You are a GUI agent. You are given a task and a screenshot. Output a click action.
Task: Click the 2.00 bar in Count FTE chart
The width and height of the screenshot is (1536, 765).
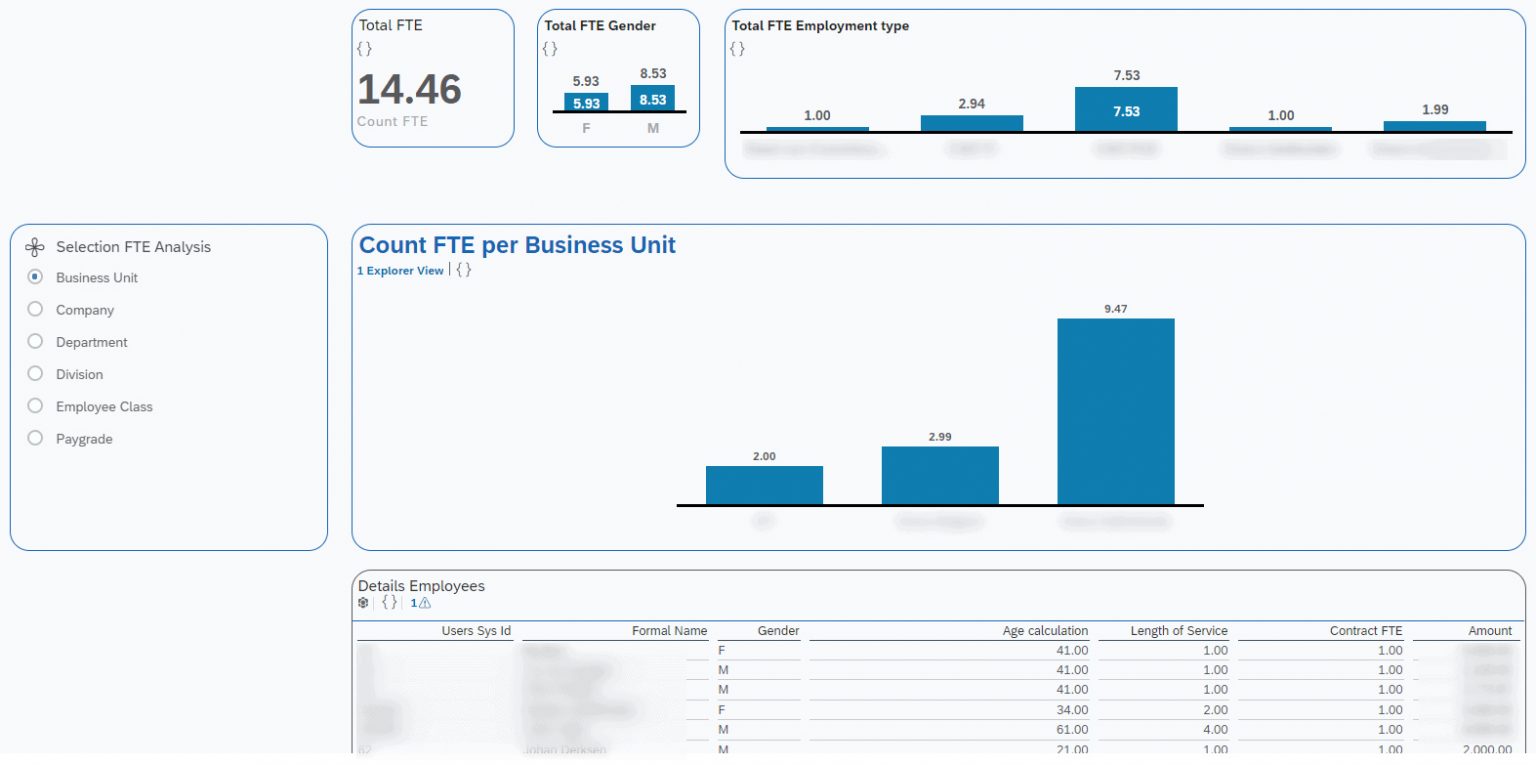(763, 485)
